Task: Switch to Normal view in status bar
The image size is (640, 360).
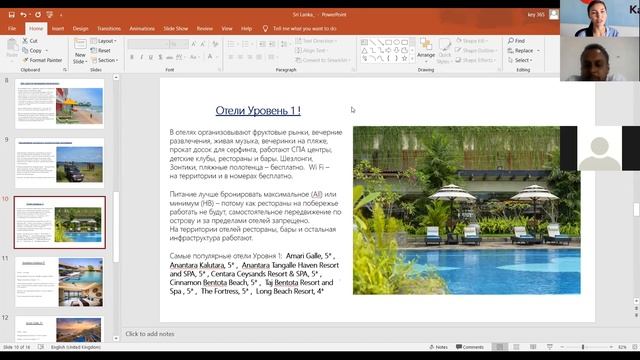Action: pyautogui.click(x=500, y=347)
